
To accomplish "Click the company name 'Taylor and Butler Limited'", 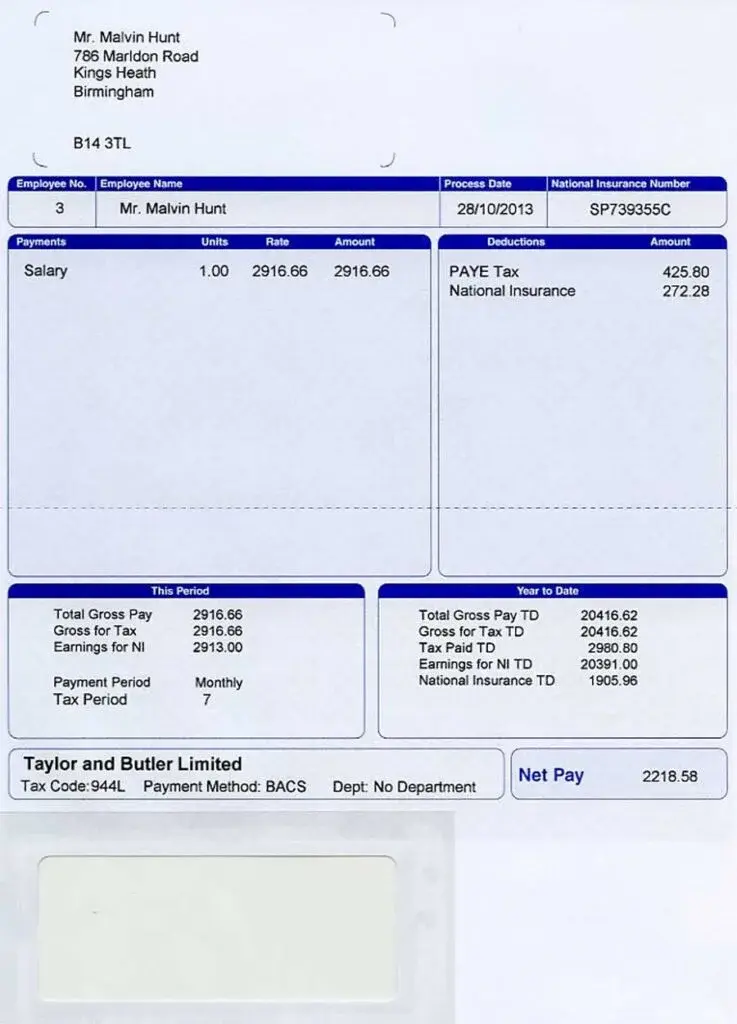I will pyautogui.click(x=133, y=763).
